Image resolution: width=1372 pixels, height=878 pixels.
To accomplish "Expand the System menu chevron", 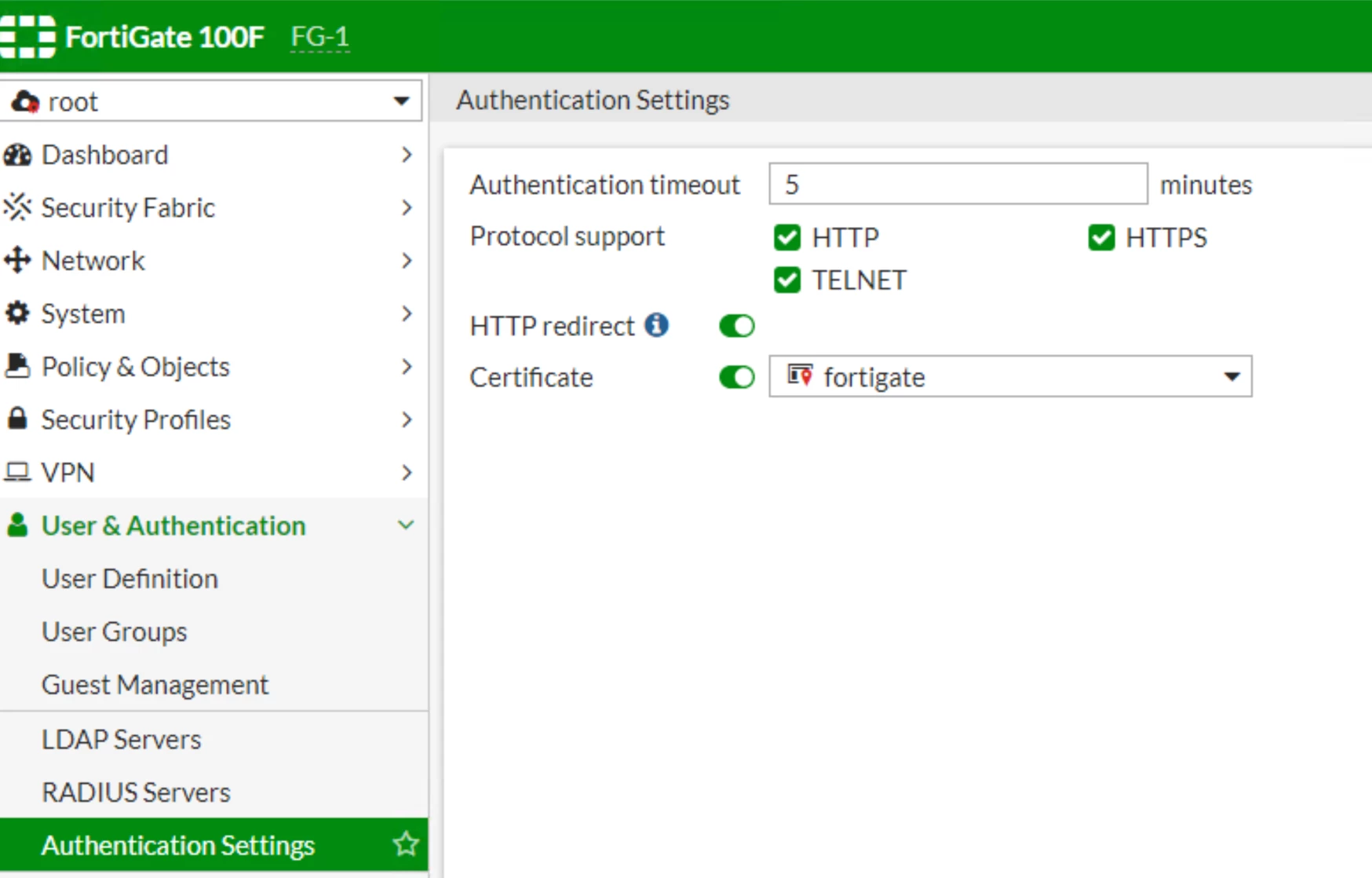I will tap(407, 313).
